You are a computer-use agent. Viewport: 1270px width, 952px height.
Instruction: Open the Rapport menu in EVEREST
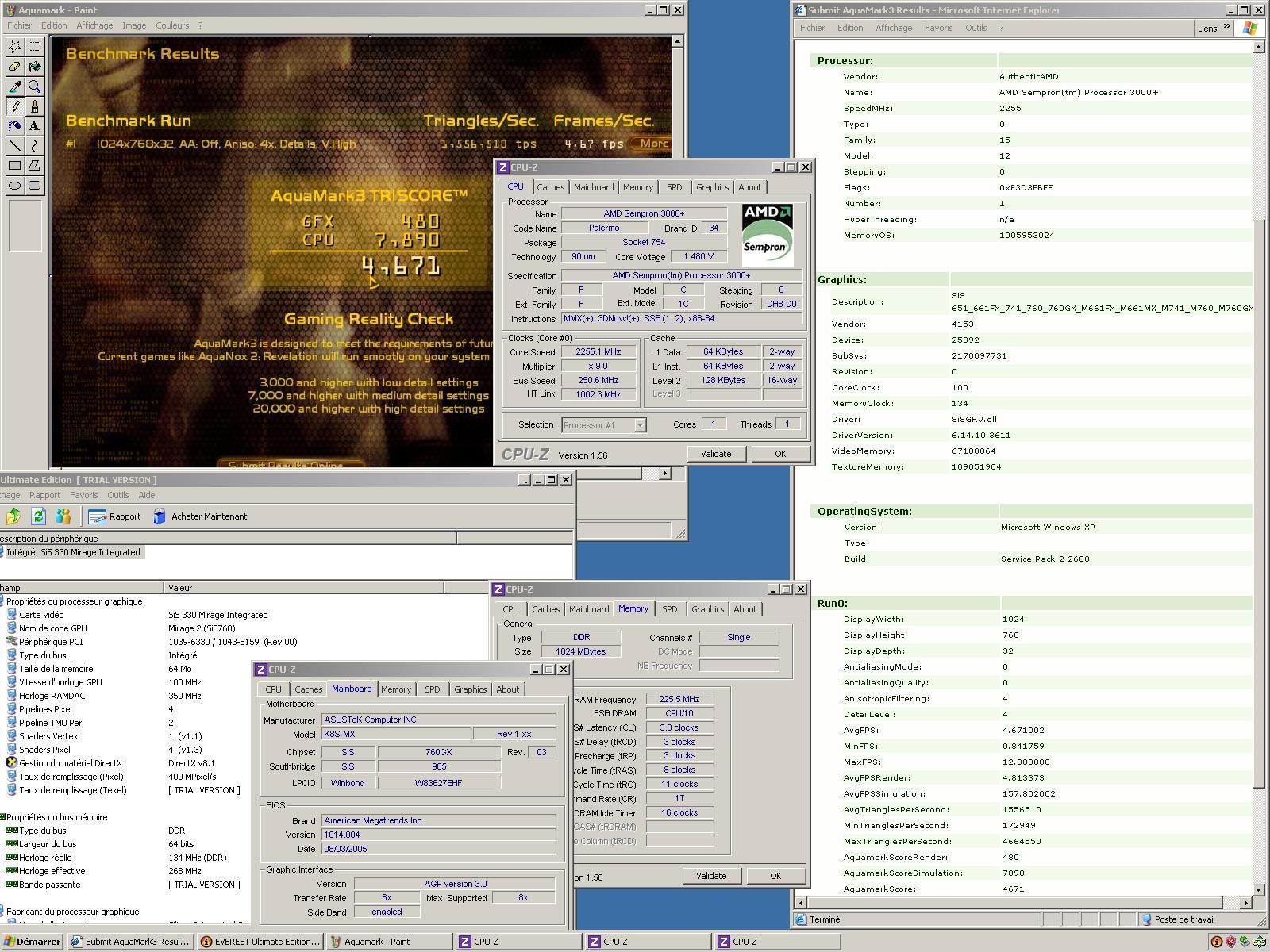[44, 495]
